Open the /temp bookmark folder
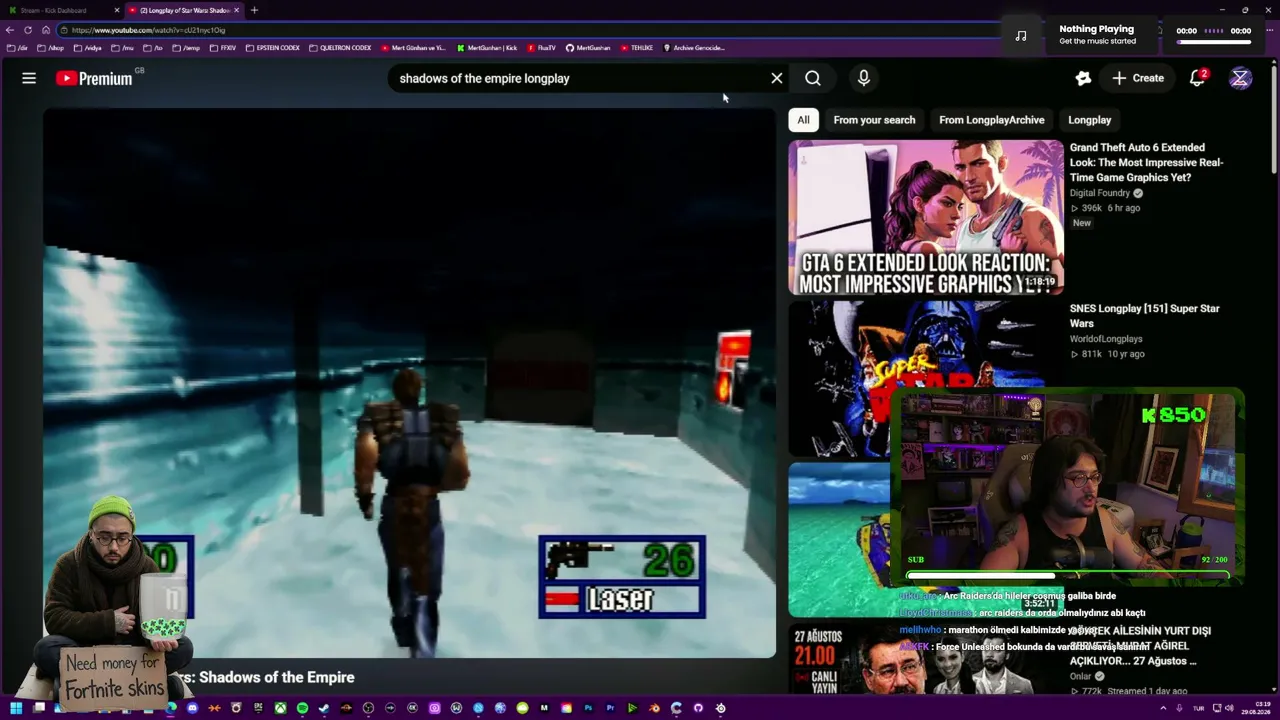 (186, 48)
